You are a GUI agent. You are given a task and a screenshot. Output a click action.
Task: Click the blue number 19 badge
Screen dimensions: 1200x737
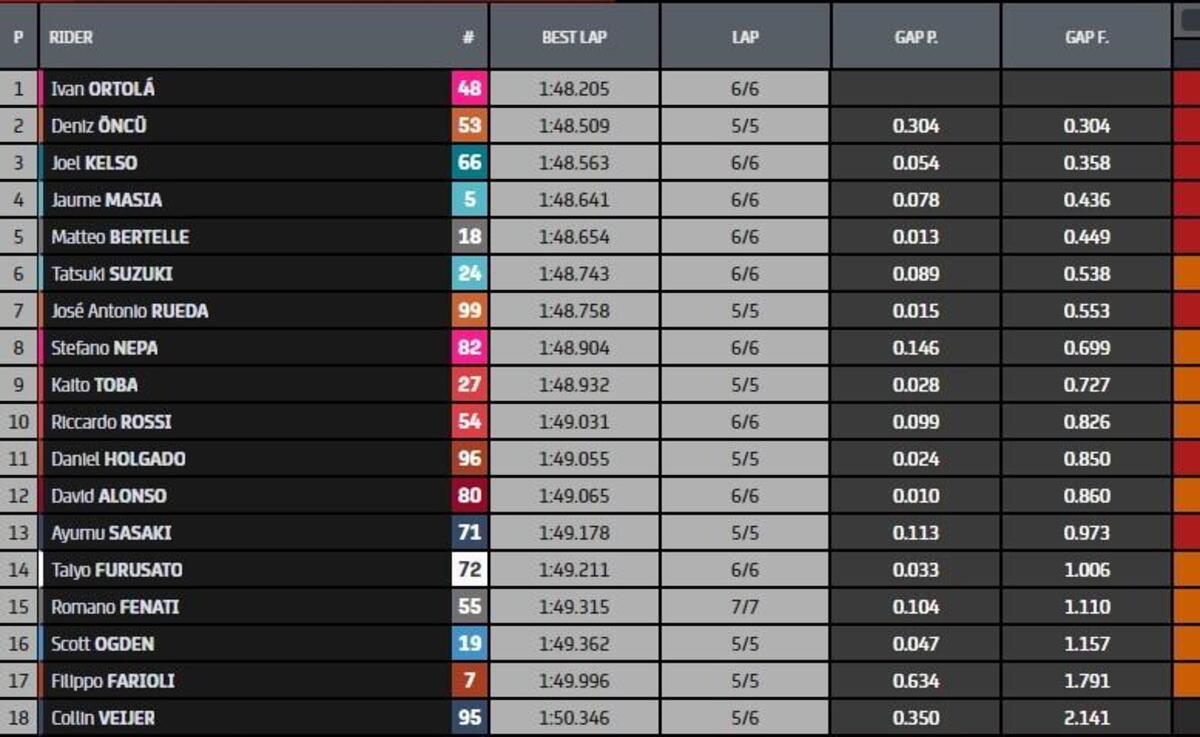(469, 644)
